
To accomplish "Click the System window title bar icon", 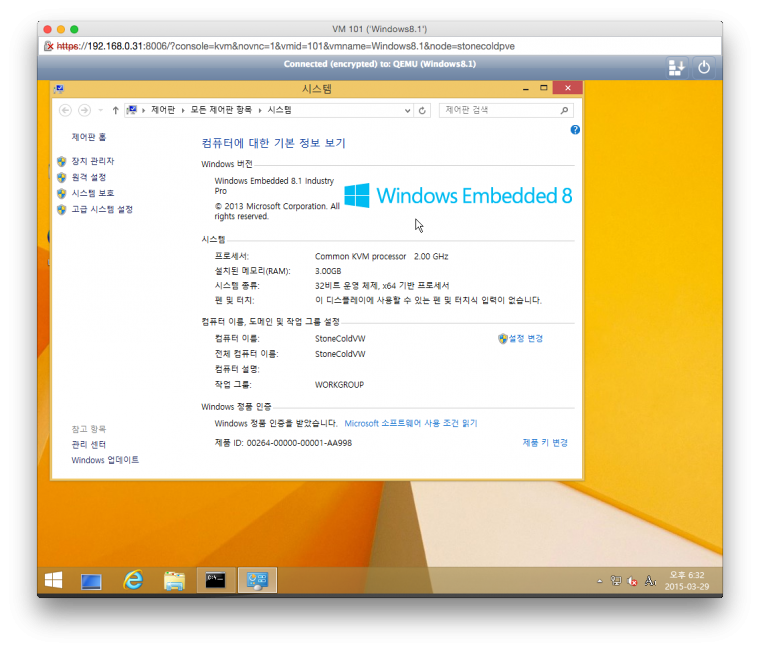I will pos(59,89).
